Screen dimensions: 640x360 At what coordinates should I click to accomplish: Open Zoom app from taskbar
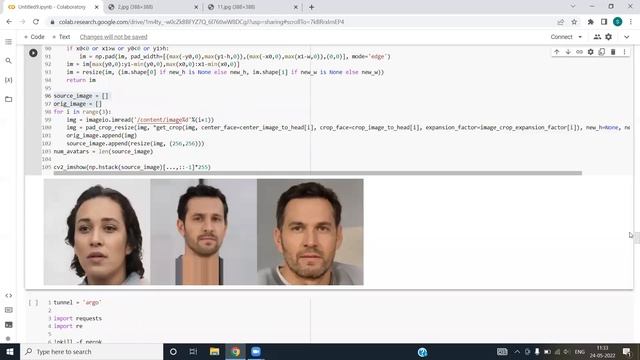(256, 352)
